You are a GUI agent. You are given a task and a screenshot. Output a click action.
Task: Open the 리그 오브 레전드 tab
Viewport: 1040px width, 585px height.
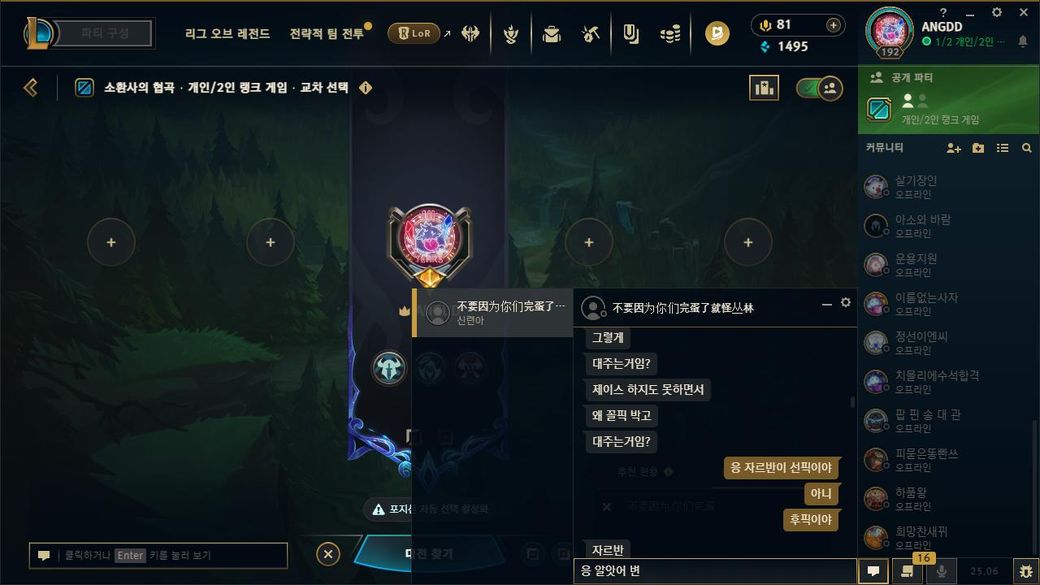coord(228,33)
